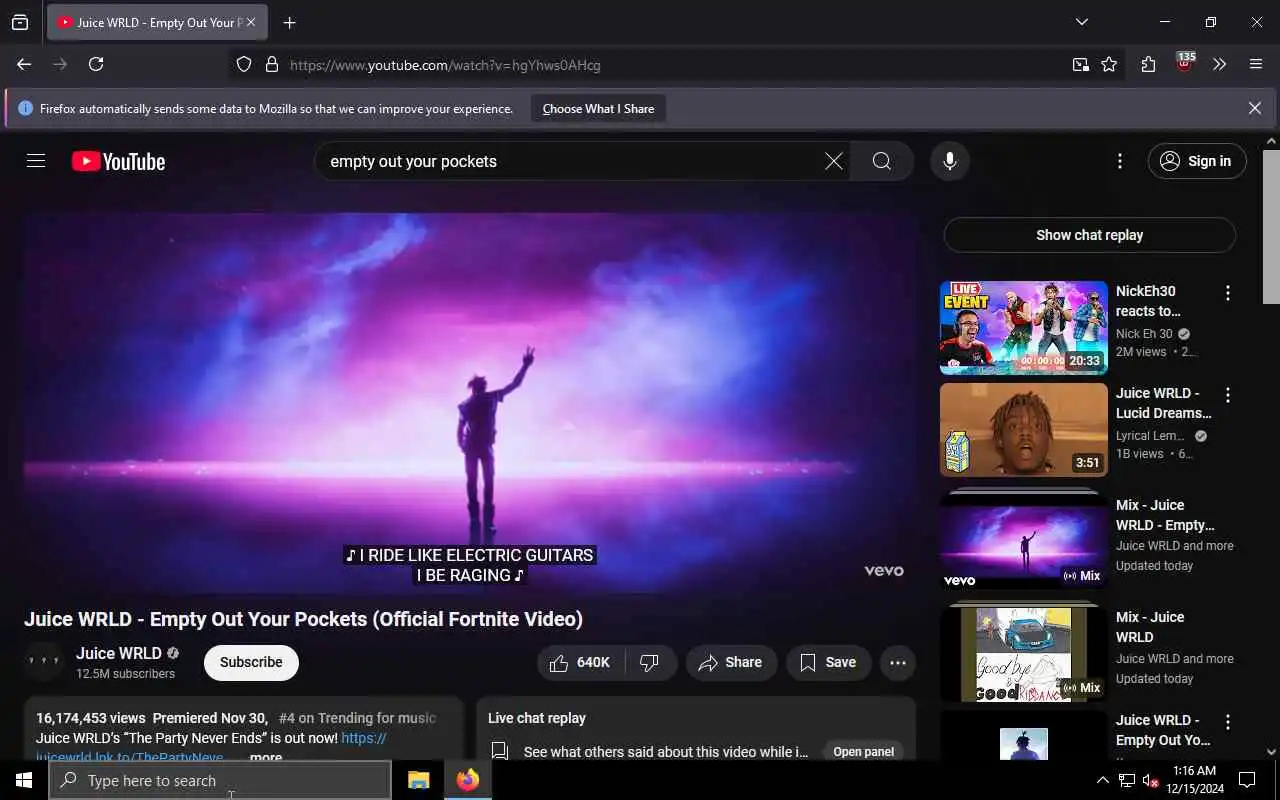Click Sign in button
Viewport: 1280px width, 800px height.
[x=1197, y=161]
